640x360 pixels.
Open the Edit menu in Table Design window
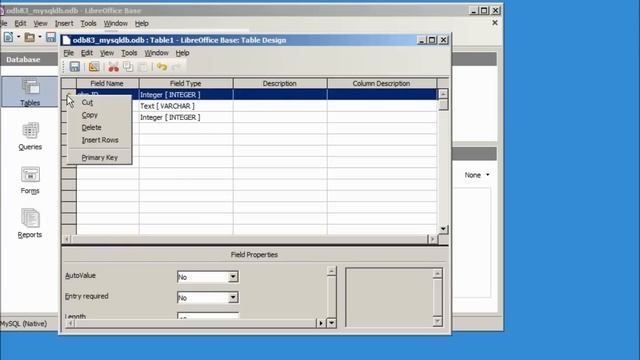pos(87,53)
